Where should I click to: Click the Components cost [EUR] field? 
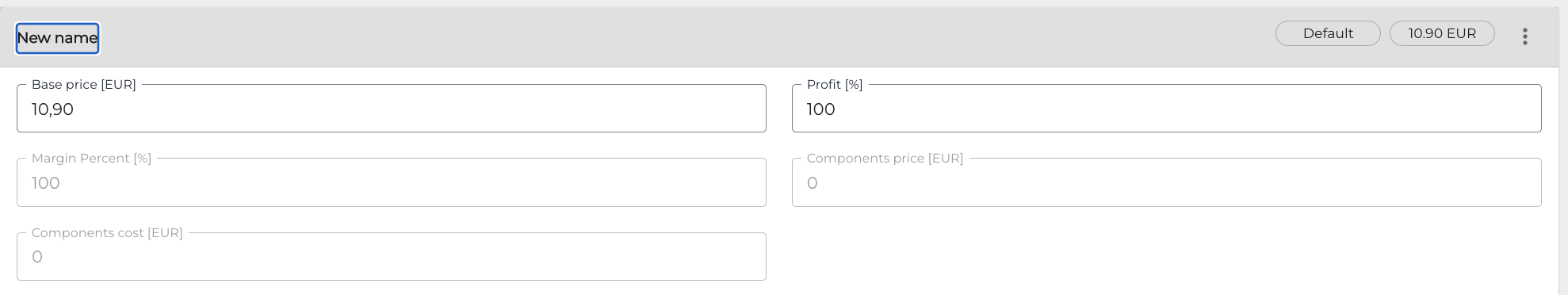(392, 256)
